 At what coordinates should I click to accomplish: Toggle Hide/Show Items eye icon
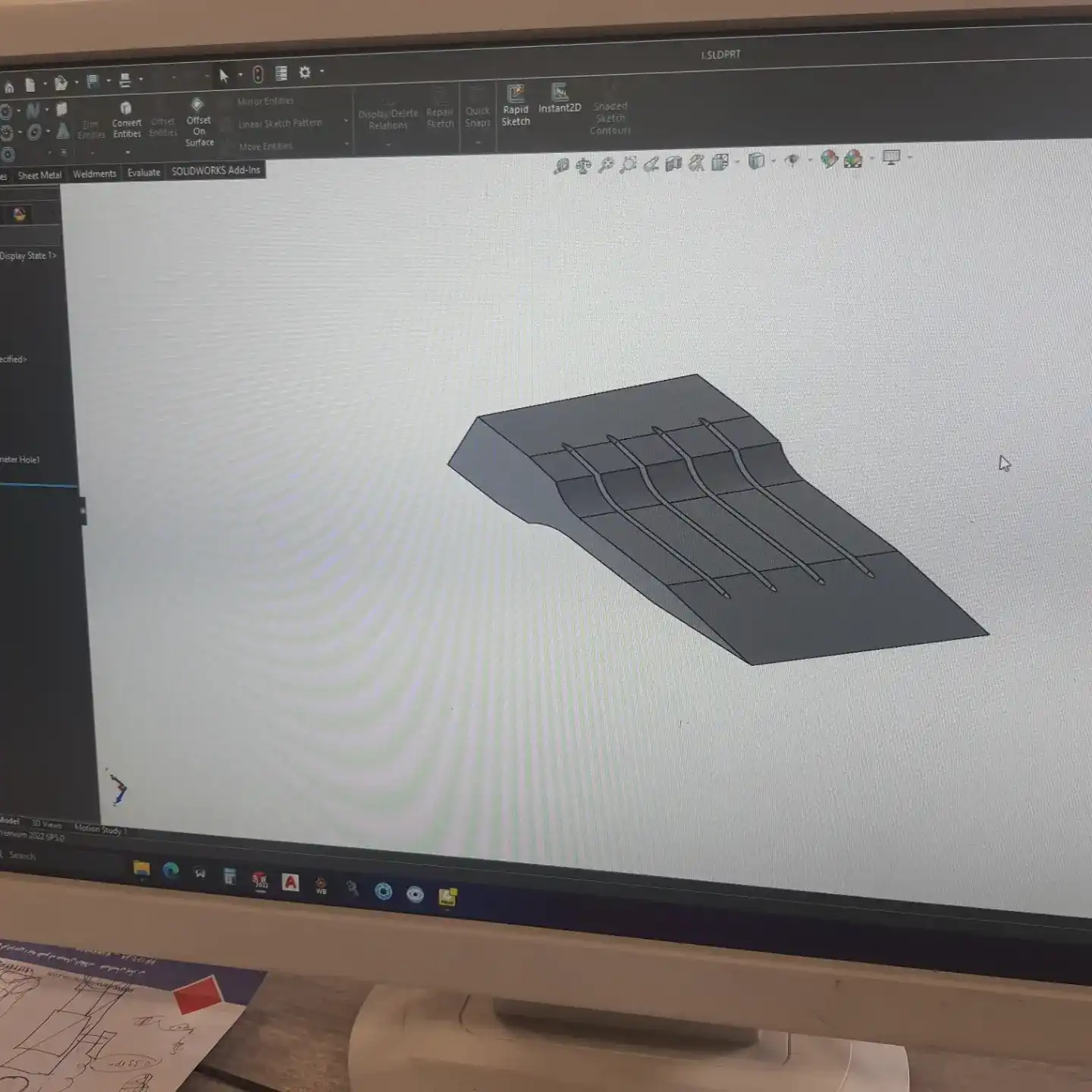pos(792,160)
